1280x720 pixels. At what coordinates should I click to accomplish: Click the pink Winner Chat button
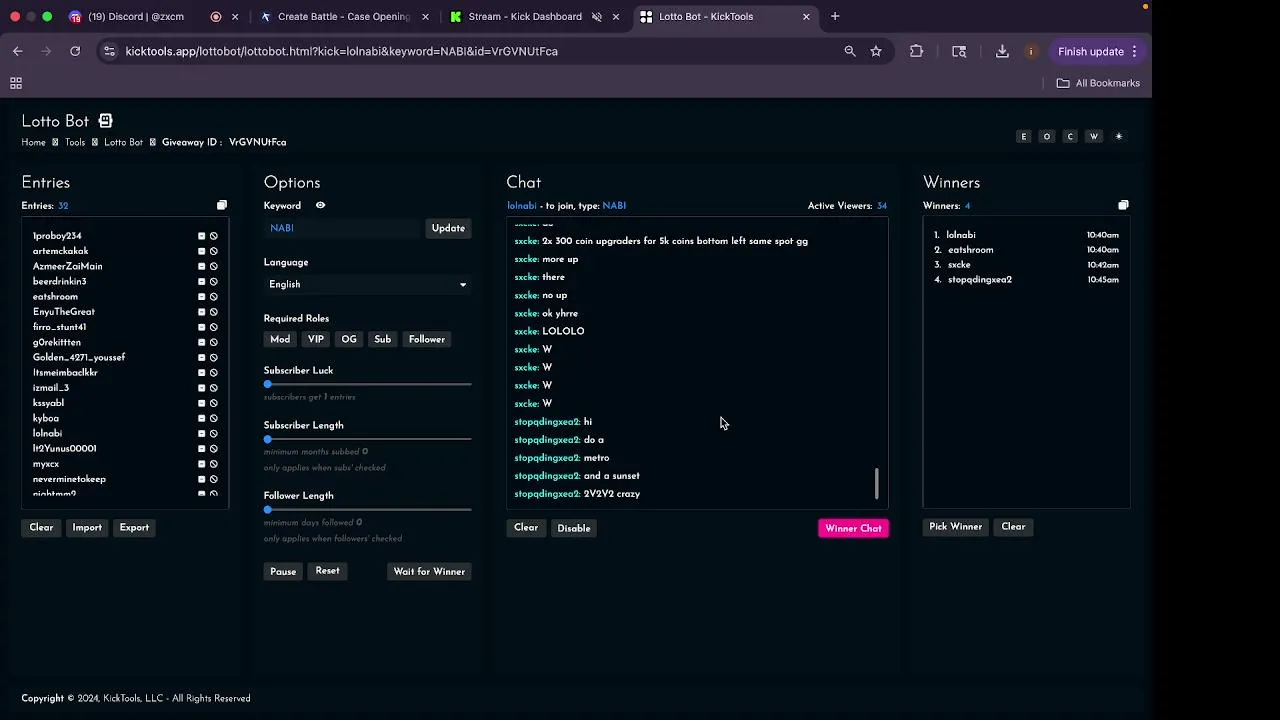tap(853, 528)
